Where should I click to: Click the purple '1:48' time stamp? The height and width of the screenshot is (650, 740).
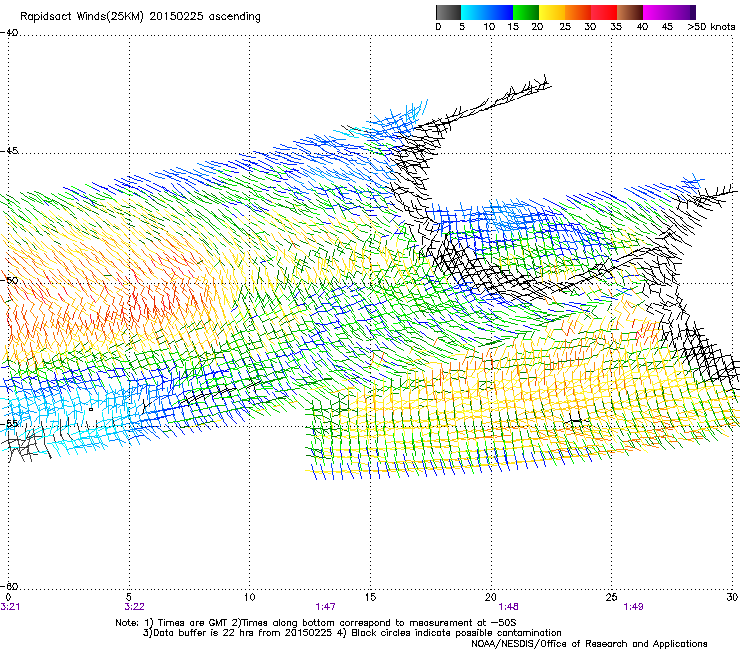[508, 607]
